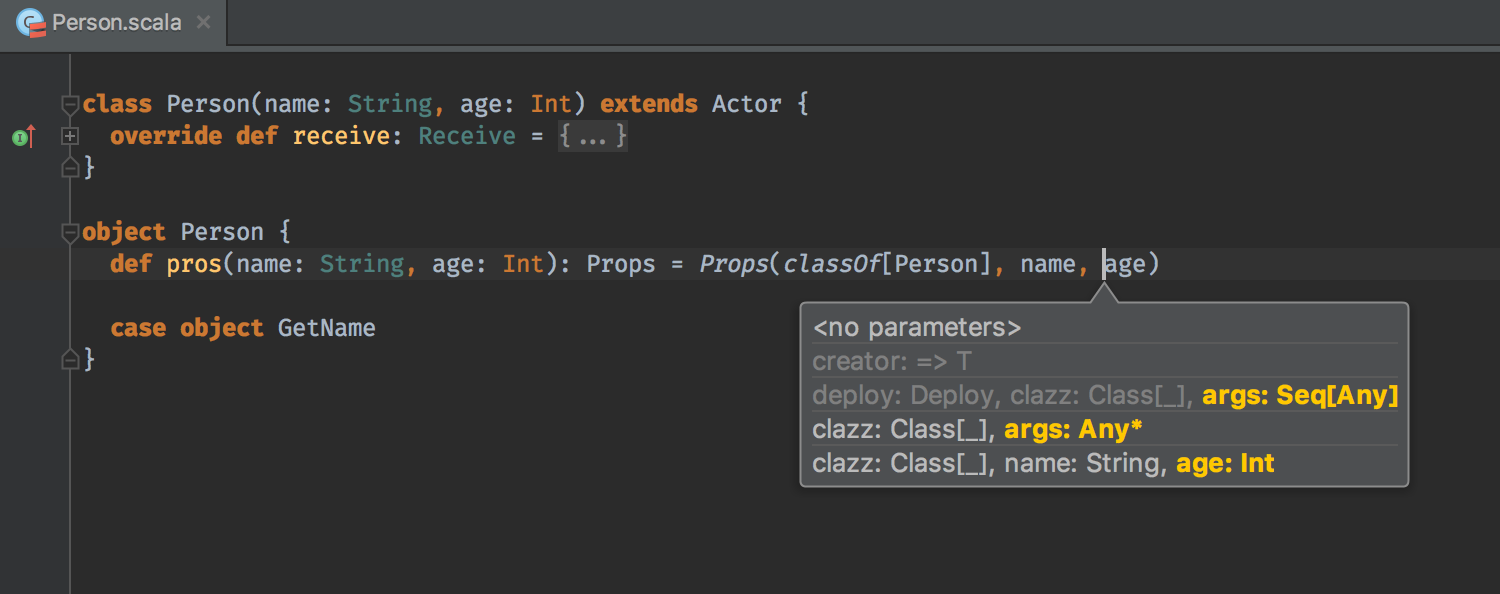Click the Props method call

pos(733,264)
